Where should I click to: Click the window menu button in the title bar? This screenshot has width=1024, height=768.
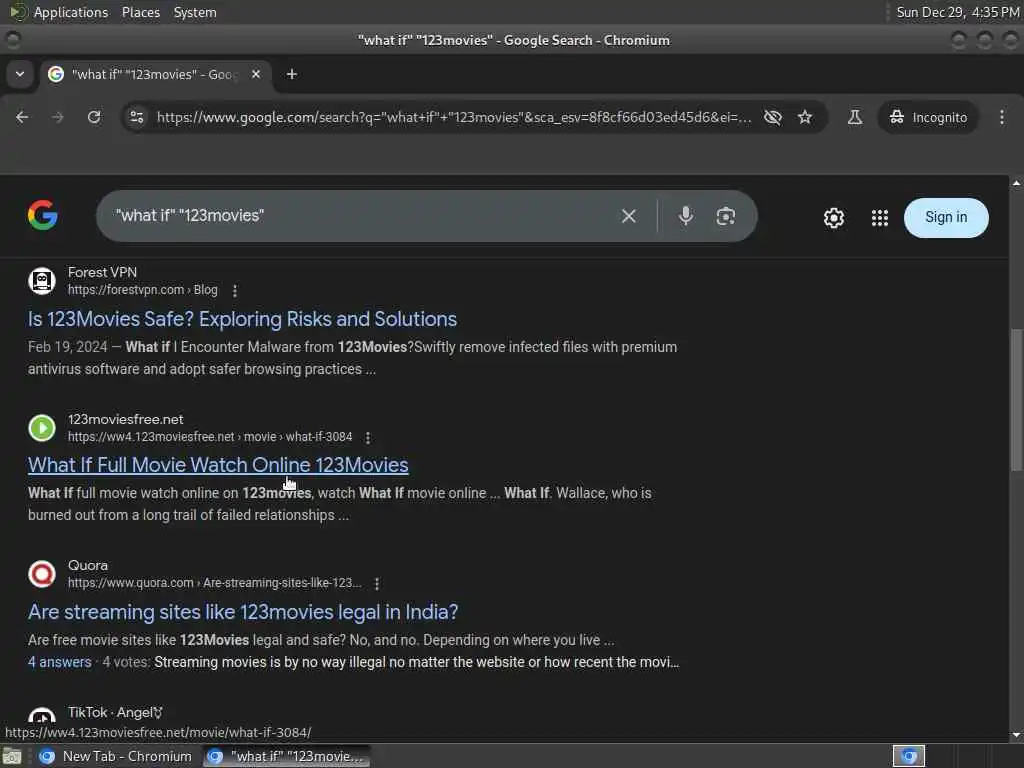[x=12, y=40]
